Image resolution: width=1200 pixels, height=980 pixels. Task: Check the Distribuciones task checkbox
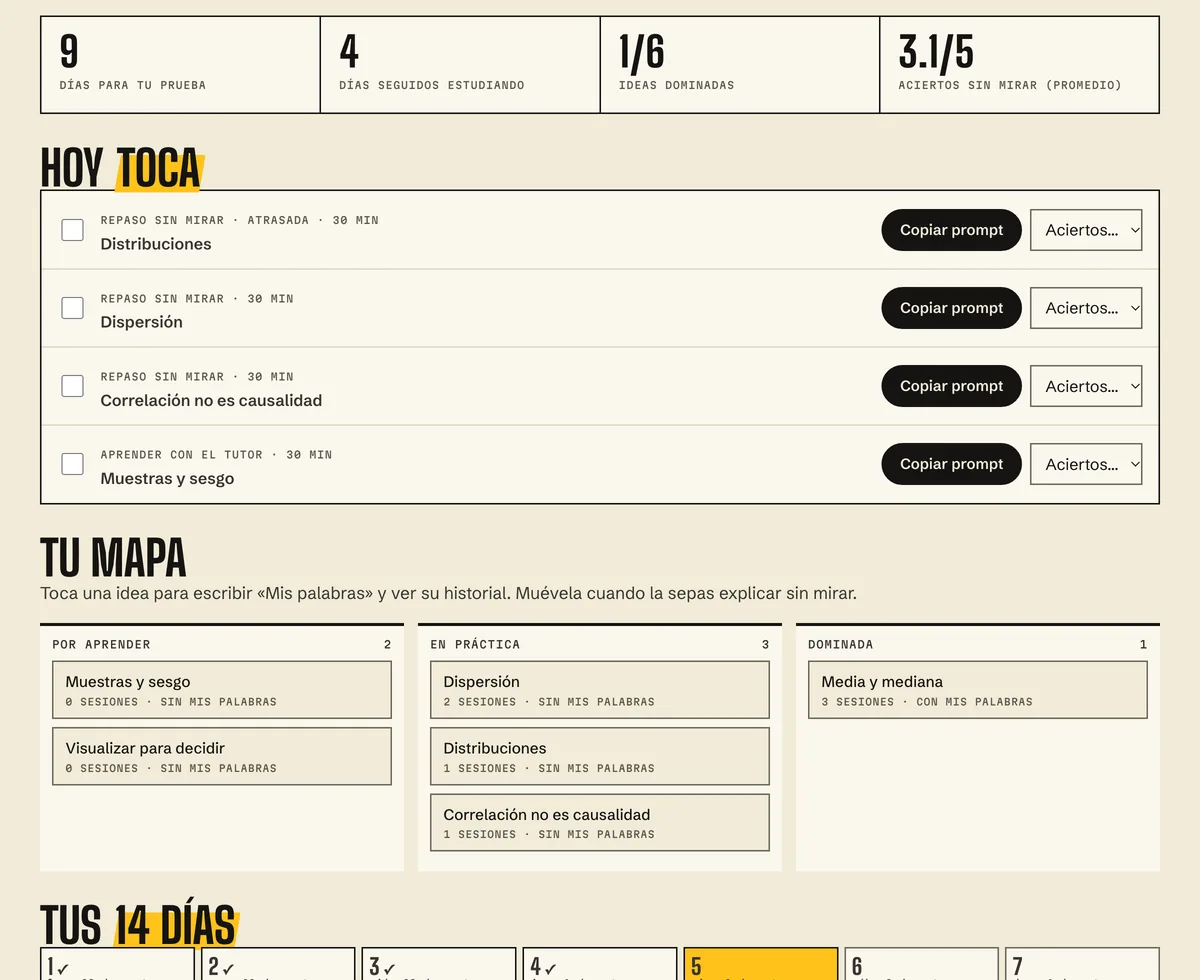coord(72,230)
